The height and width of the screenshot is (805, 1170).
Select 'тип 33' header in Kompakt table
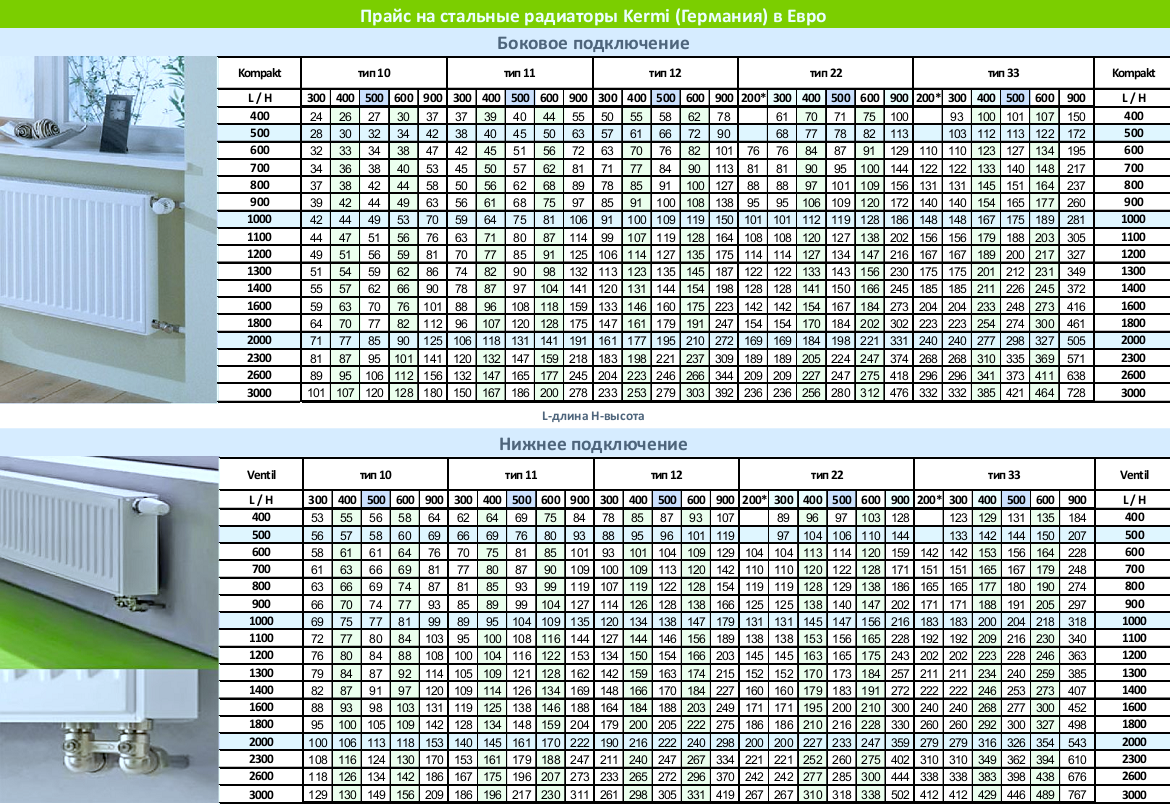coord(1004,73)
